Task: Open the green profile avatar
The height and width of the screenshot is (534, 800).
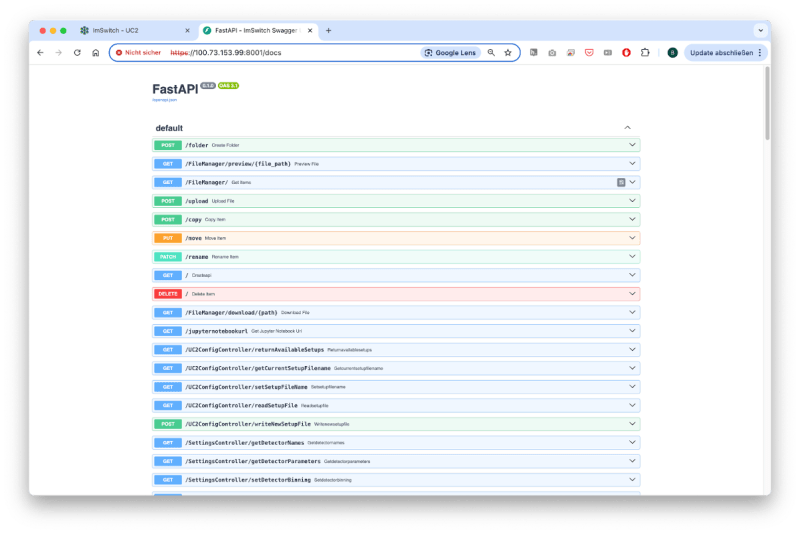Action: click(672, 53)
